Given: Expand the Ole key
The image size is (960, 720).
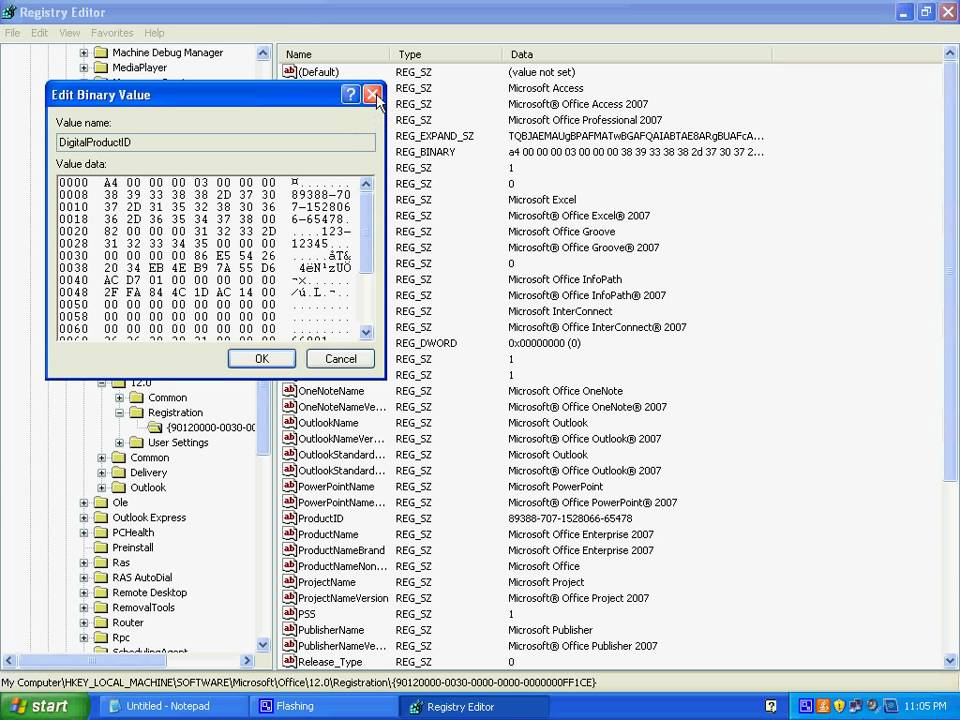Looking at the screenshot, I should tap(84, 503).
